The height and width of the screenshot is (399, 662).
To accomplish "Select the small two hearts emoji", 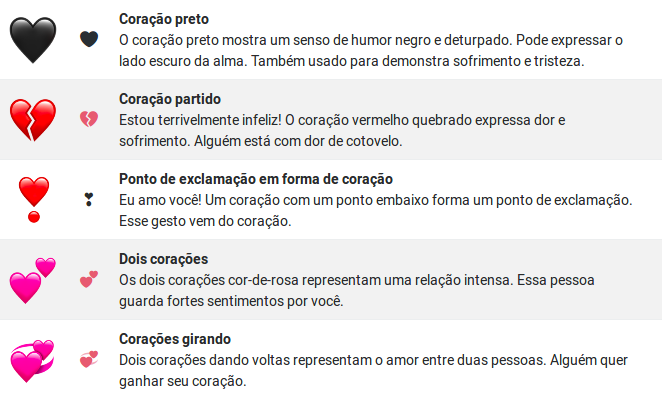I will pyautogui.click(x=89, y=280).
